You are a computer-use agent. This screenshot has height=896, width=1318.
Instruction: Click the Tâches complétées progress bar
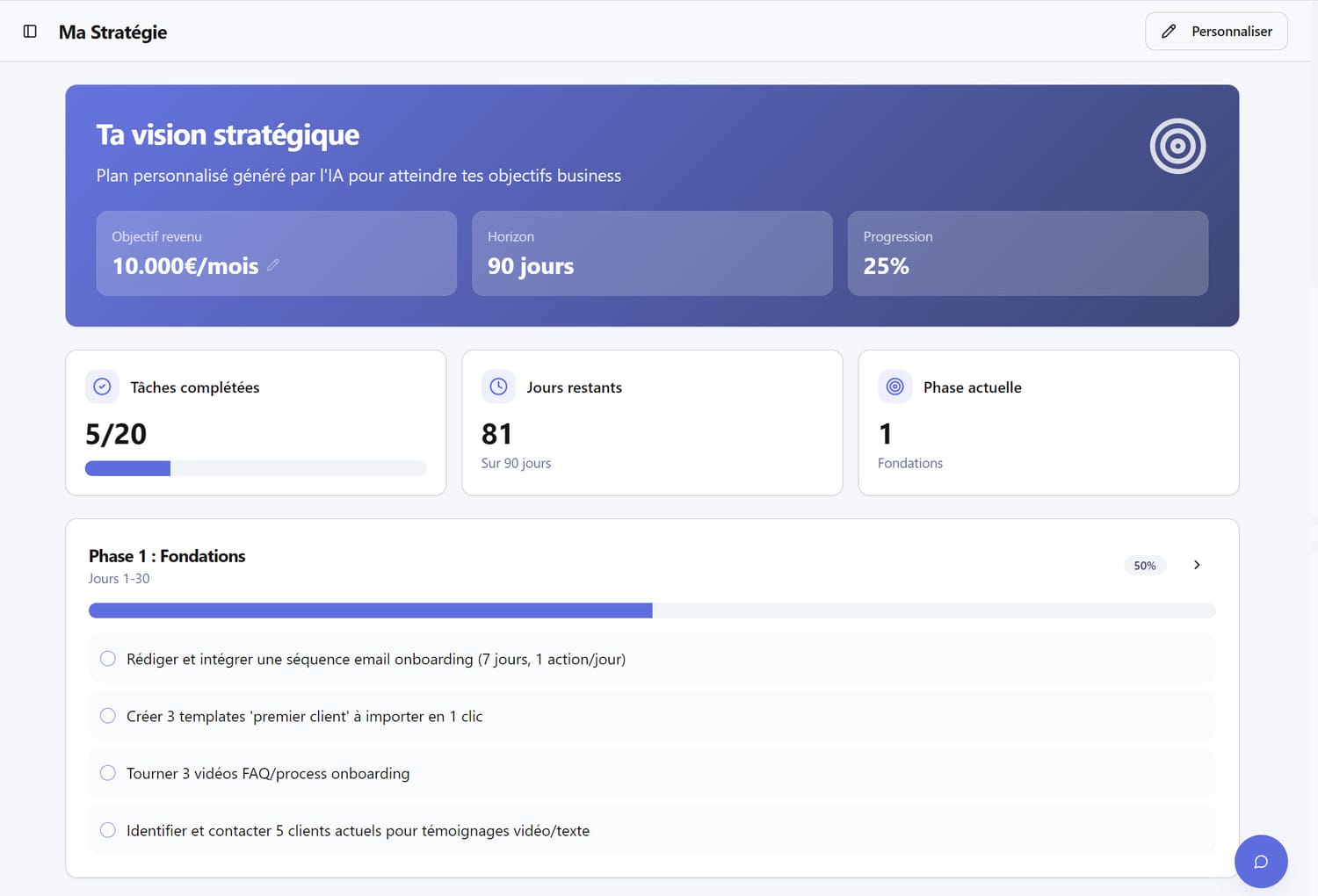click(x=255, y=469)
